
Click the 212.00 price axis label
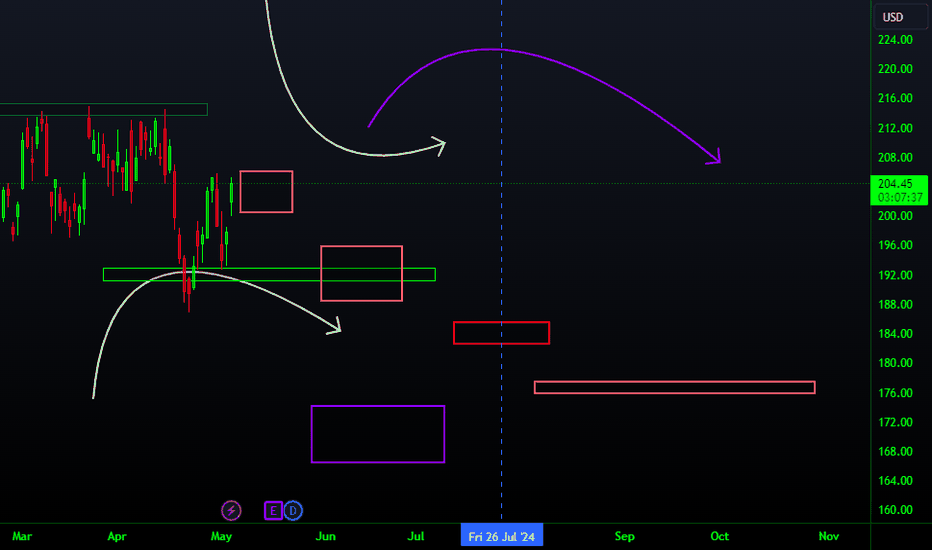coord(895,128)
